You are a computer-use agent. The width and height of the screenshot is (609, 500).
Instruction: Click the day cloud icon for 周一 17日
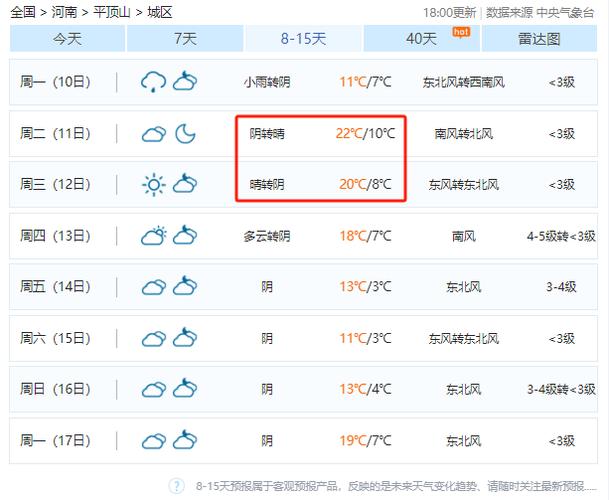click(x=154, y=441)
